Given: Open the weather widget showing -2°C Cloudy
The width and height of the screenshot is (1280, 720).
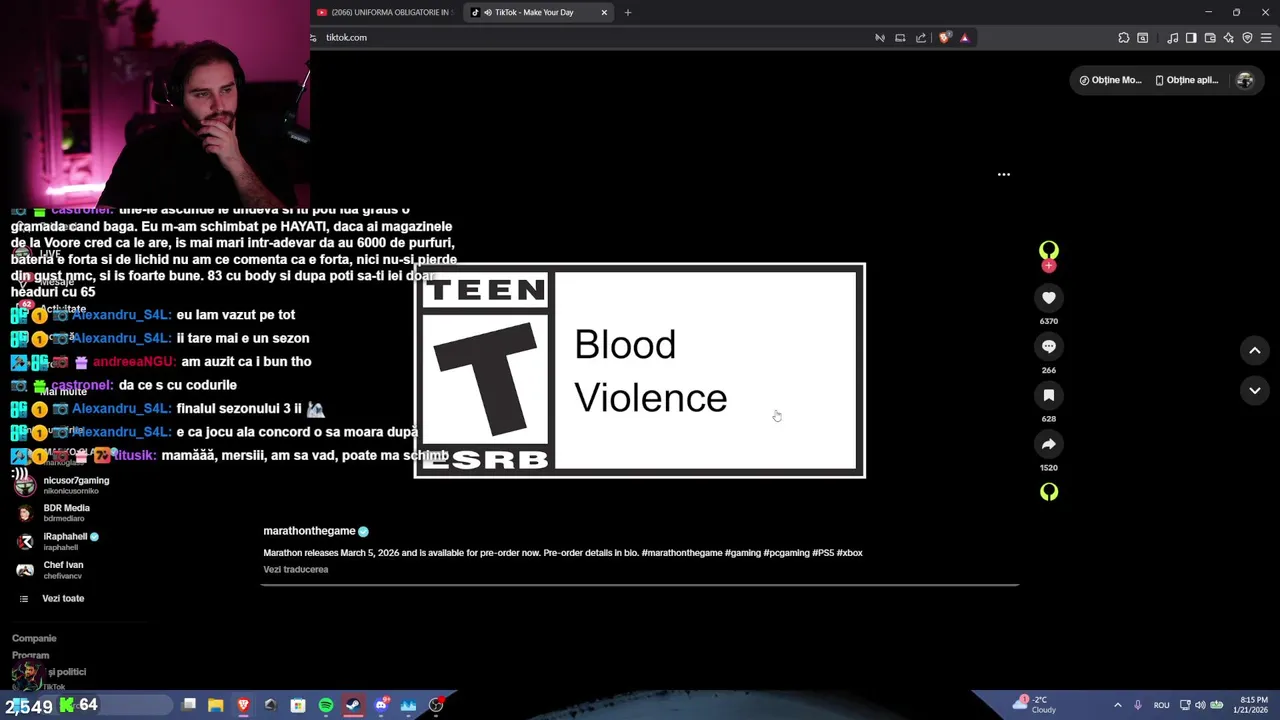Looking at the screenshot, I should (1034, 705).
